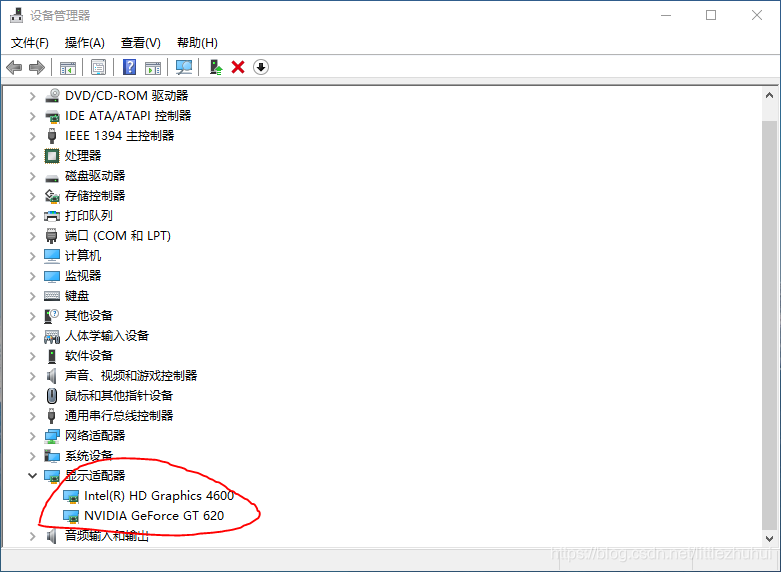781x572 pixels.
Task: Select the 软件设备 category label
Action: (x=89, y=356)
